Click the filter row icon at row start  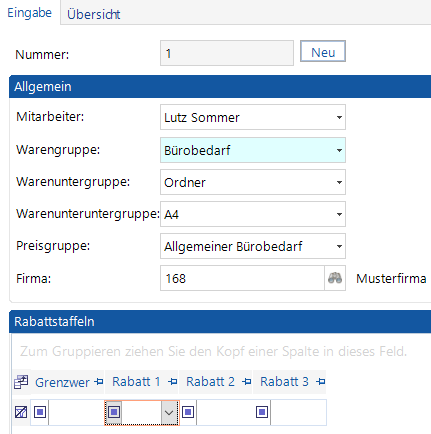click(21, 412)
